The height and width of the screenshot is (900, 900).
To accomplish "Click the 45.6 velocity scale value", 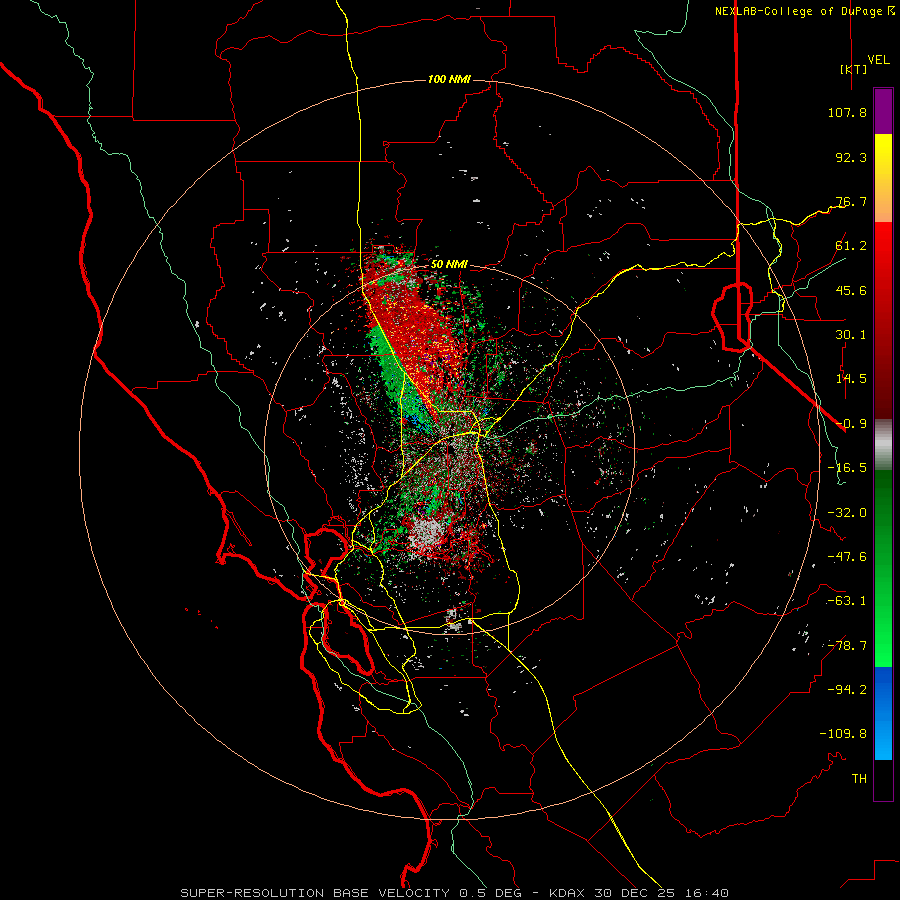I will tap(851, 290).
